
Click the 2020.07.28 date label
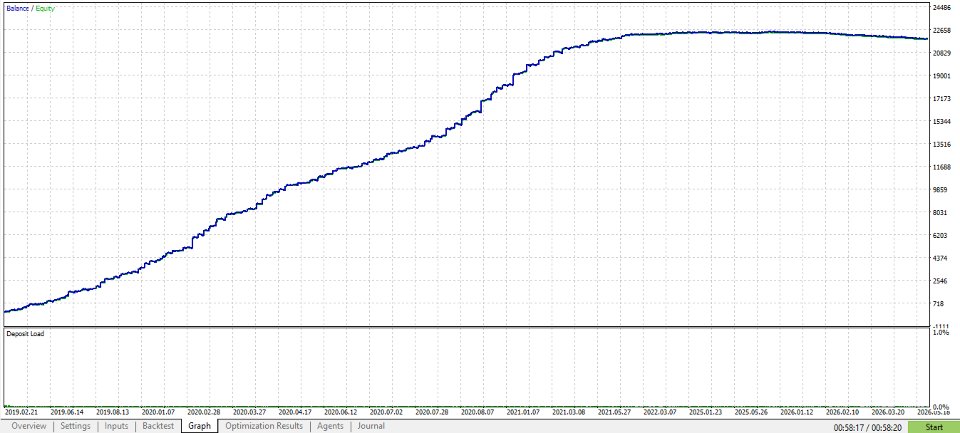[x=433, y=413]
